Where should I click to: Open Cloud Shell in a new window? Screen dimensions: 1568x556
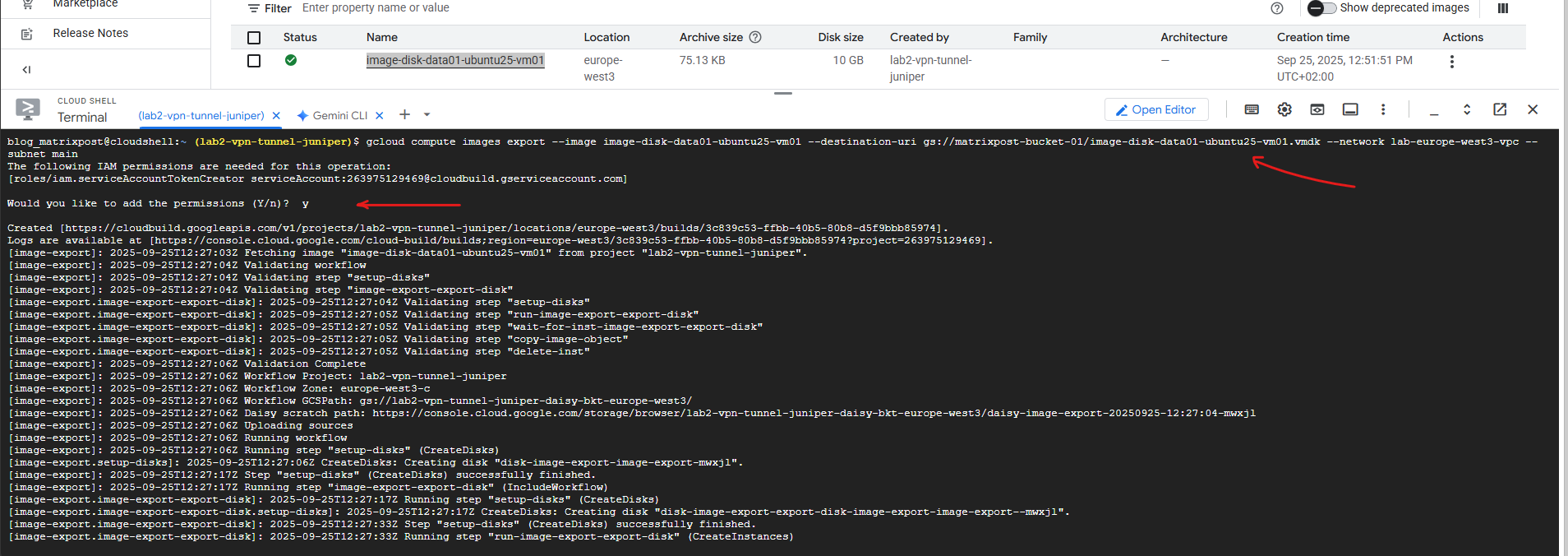click(1500, 109)
